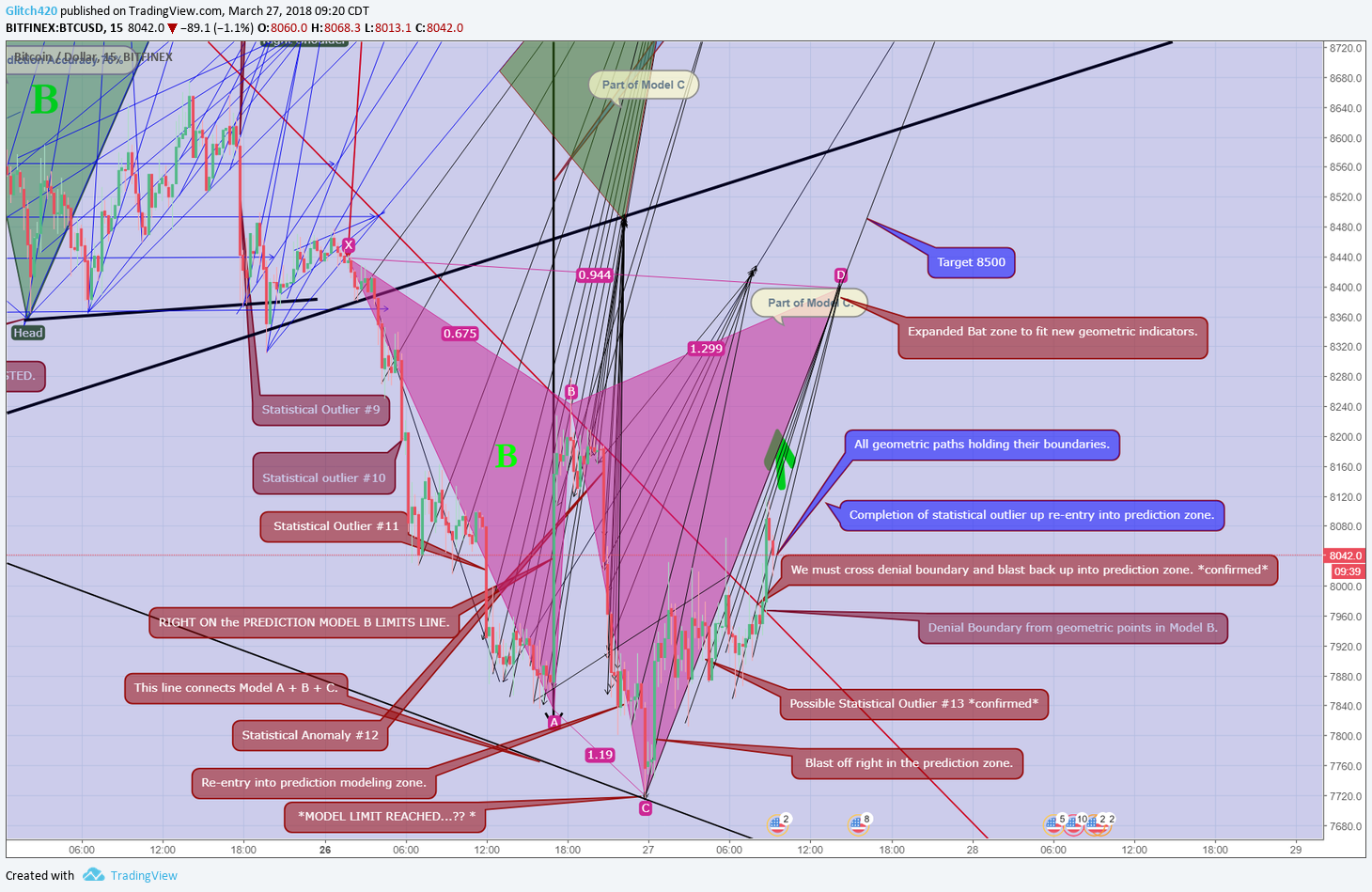
Task: Select 'Re-entry into prediction modeling zone' note
Action: [314, 783]
